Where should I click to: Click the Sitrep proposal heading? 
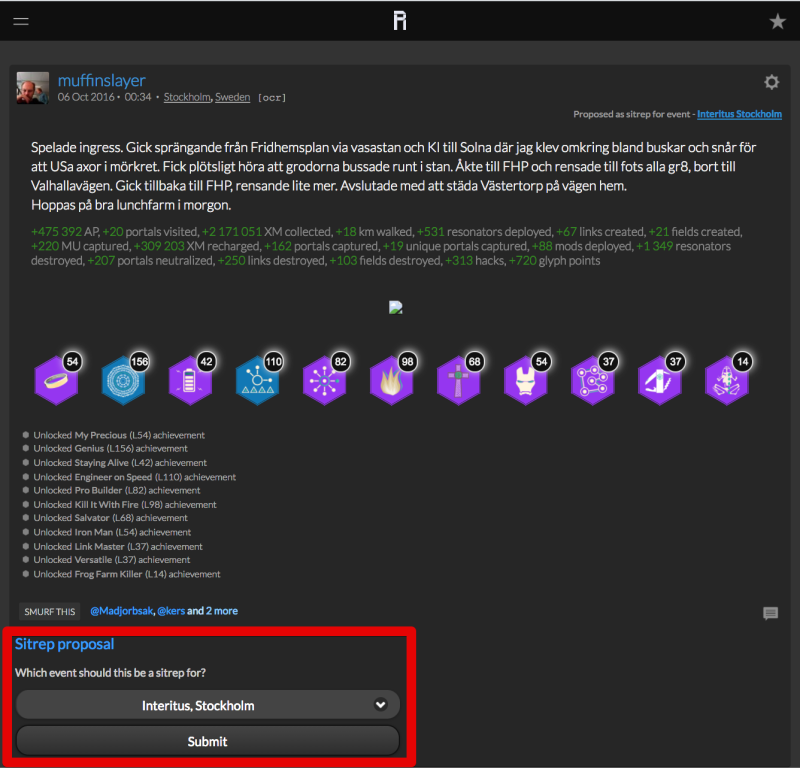(64, 644)
